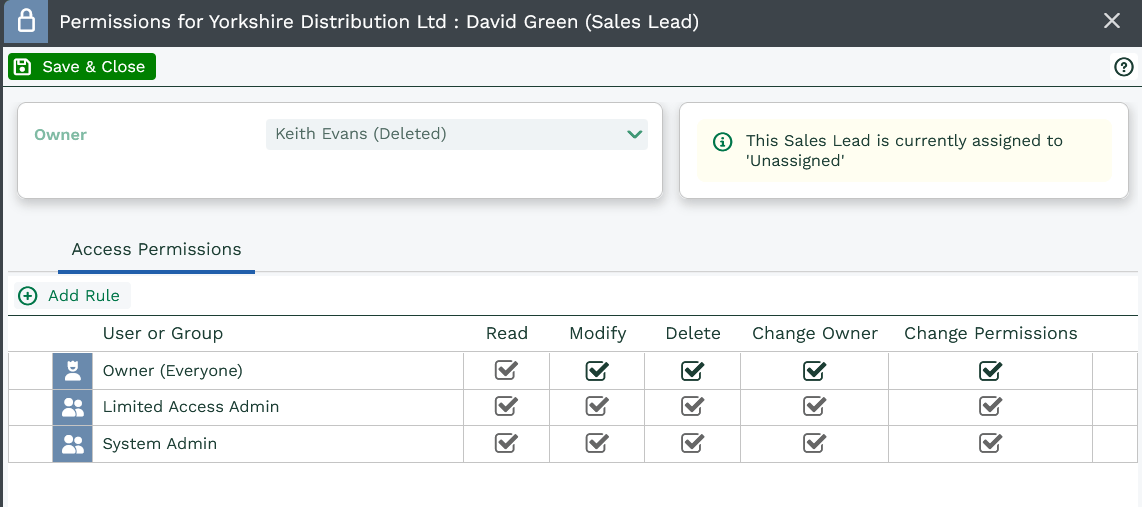This screenshot has height=507, width=1142.
Task: Click Add Rule to create a permission
Action: pos(83,296)
